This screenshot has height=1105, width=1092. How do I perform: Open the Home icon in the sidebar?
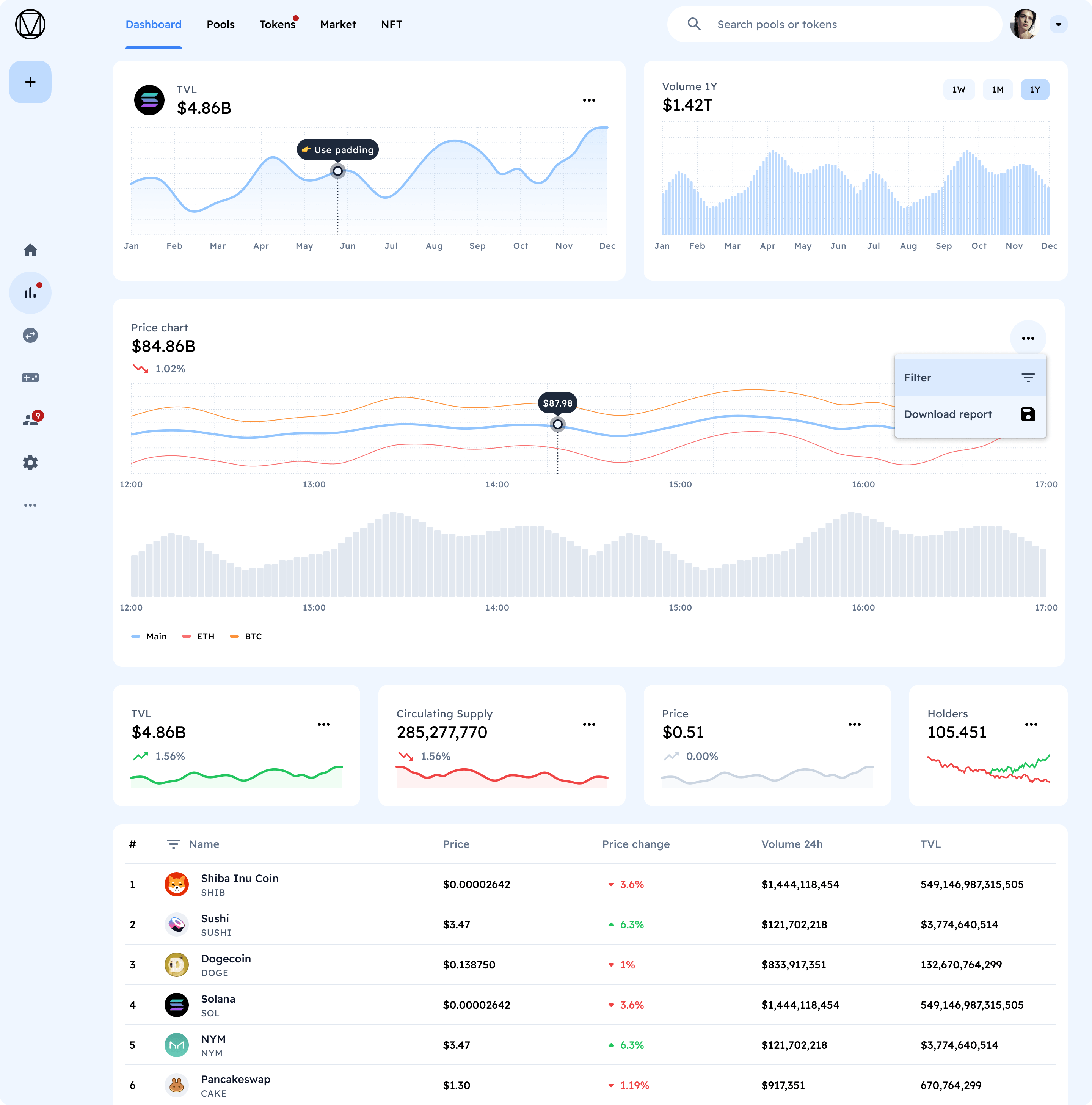coord(30,250)
